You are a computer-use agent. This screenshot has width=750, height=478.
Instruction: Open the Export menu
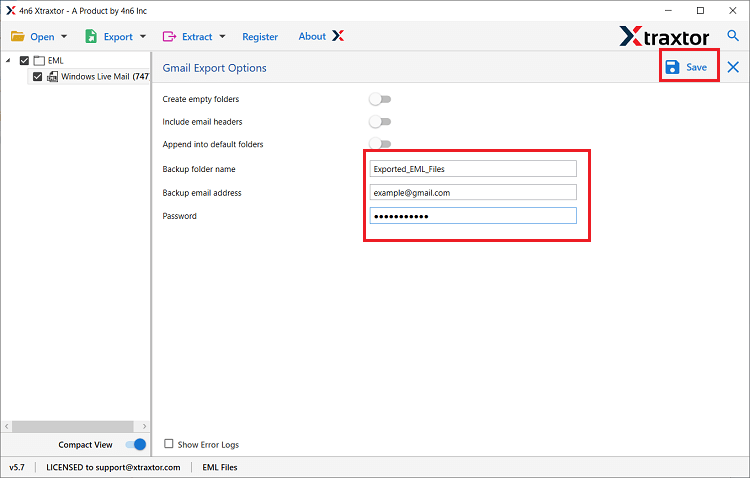coord(118,37)
